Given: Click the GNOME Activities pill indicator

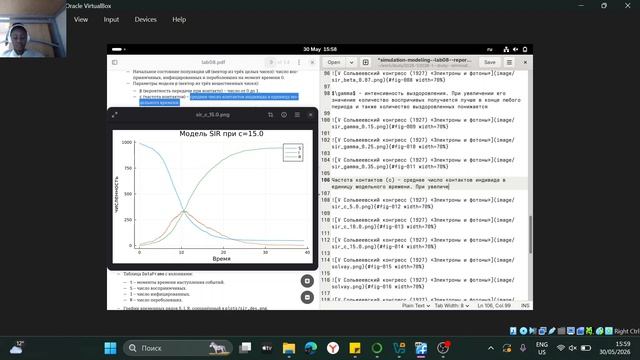Looking at the screenshot, I should (x=118, y=49).
